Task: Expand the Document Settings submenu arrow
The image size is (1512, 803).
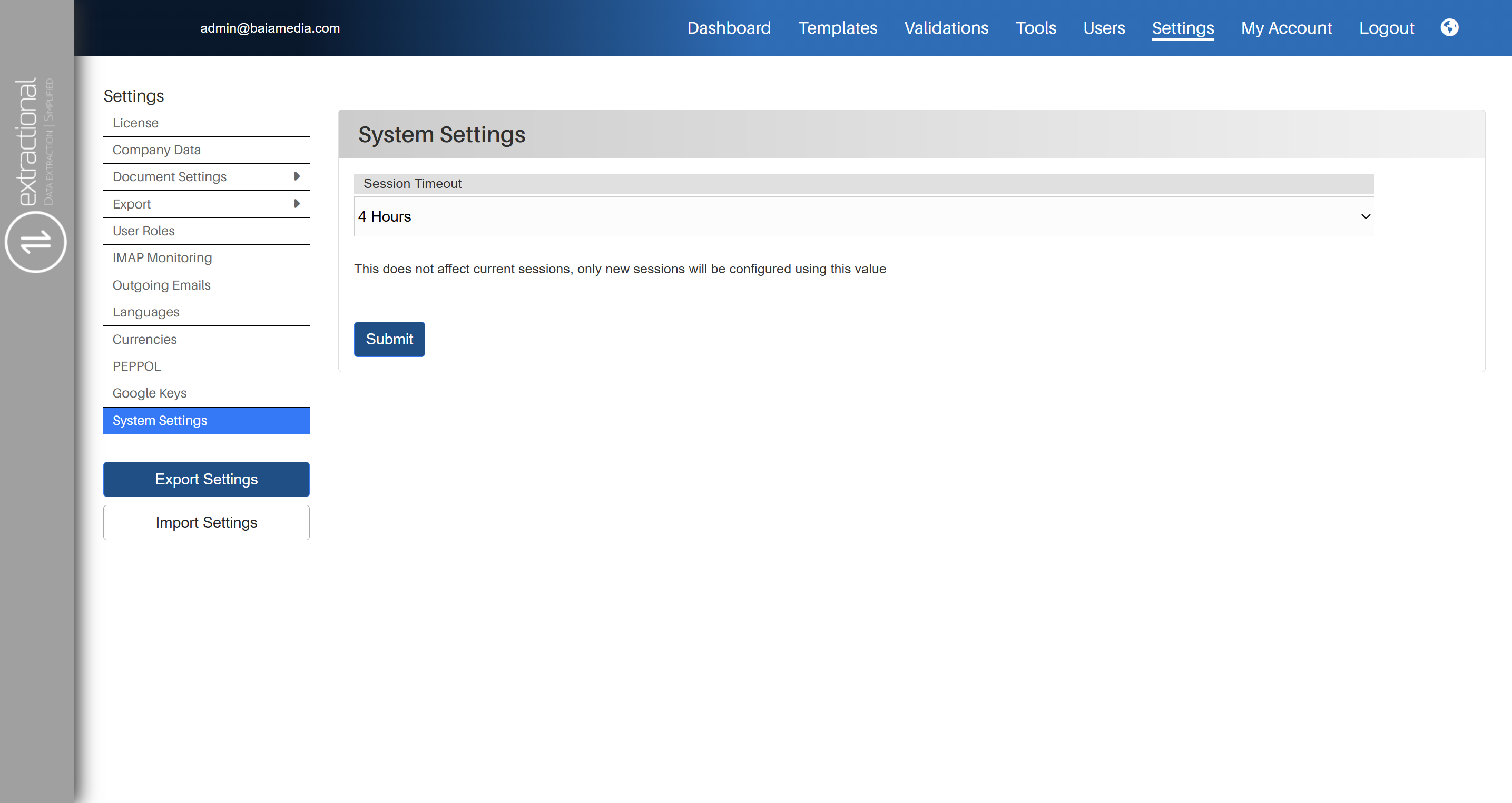Action: [297, 176]
